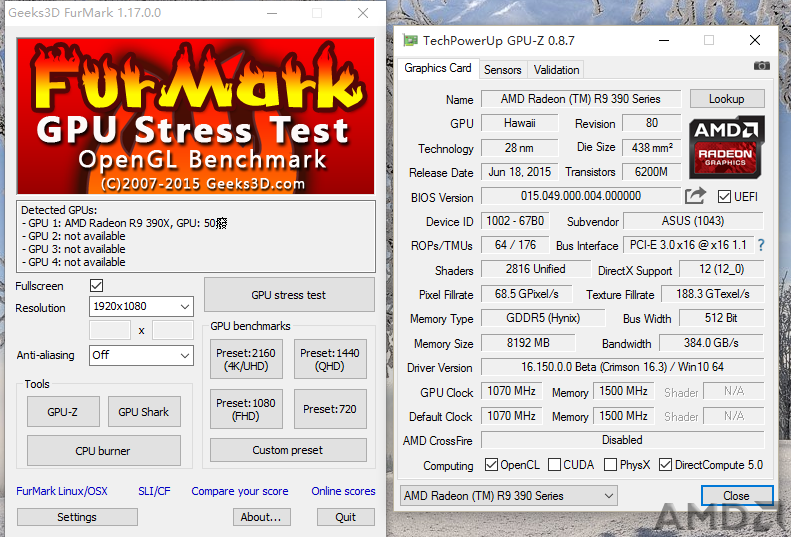Click the Subvendor value ASUS (1043)
The height and width of the screenshot is (537, 791).
click(x=693, y=221)
